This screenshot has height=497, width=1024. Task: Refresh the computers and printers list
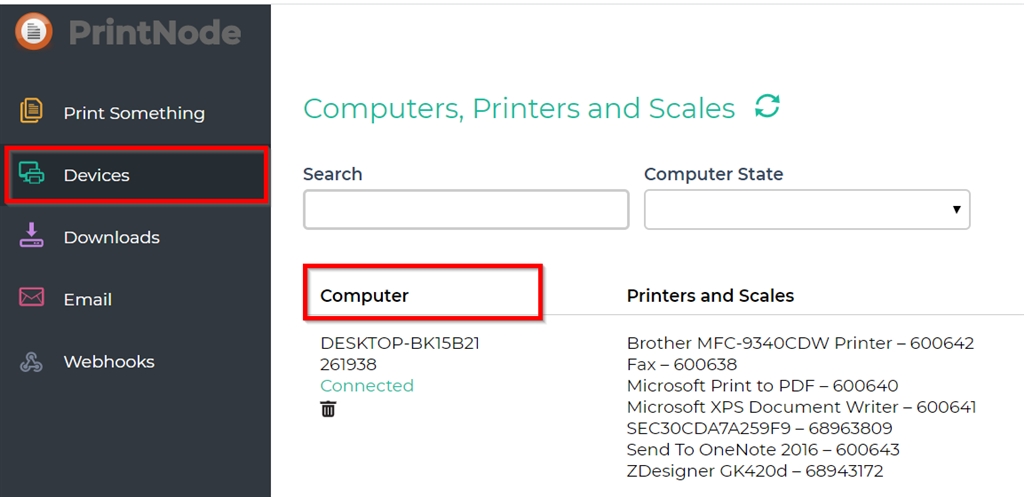point(767,106)
